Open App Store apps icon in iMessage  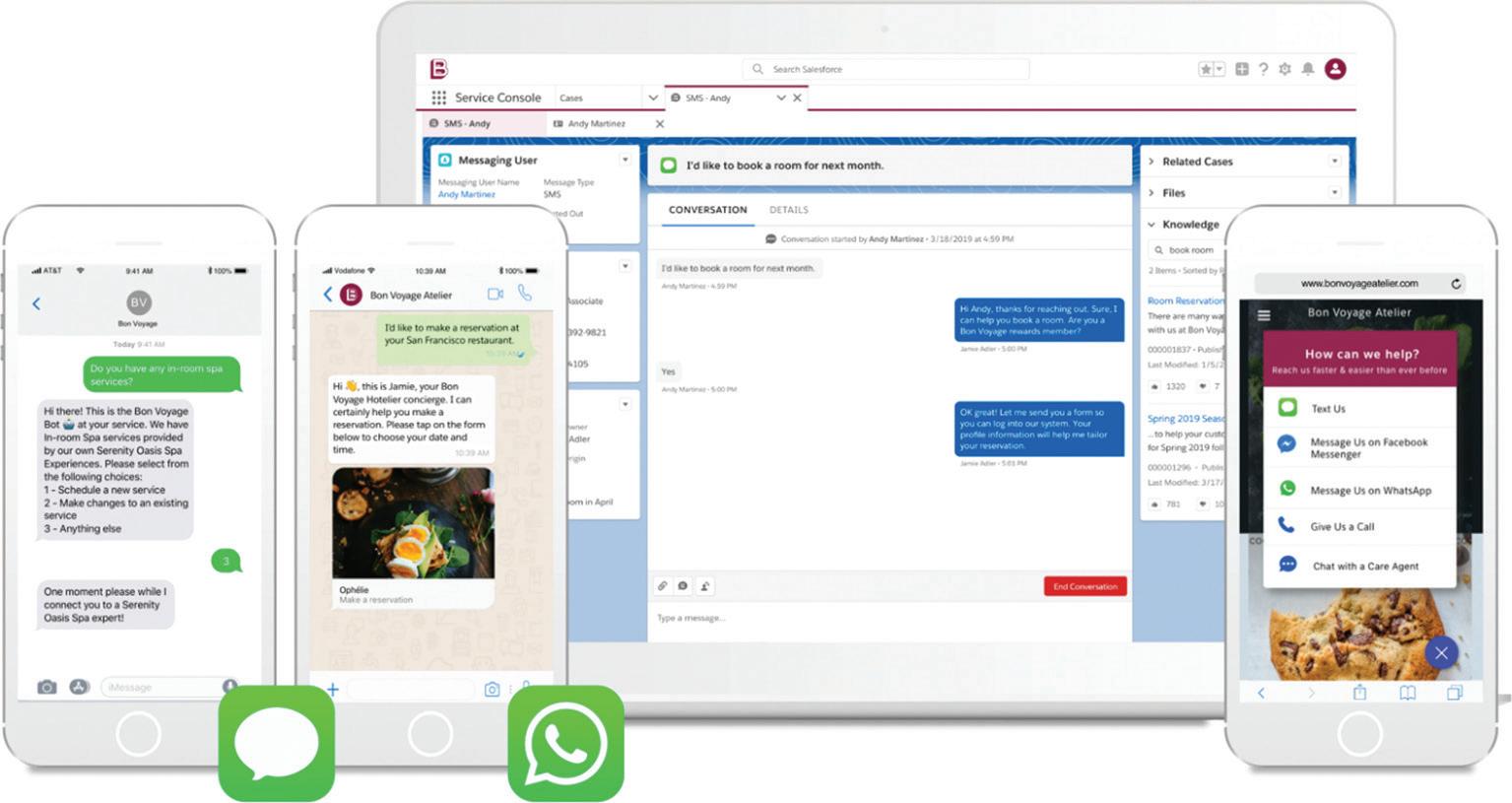point(80,687)
